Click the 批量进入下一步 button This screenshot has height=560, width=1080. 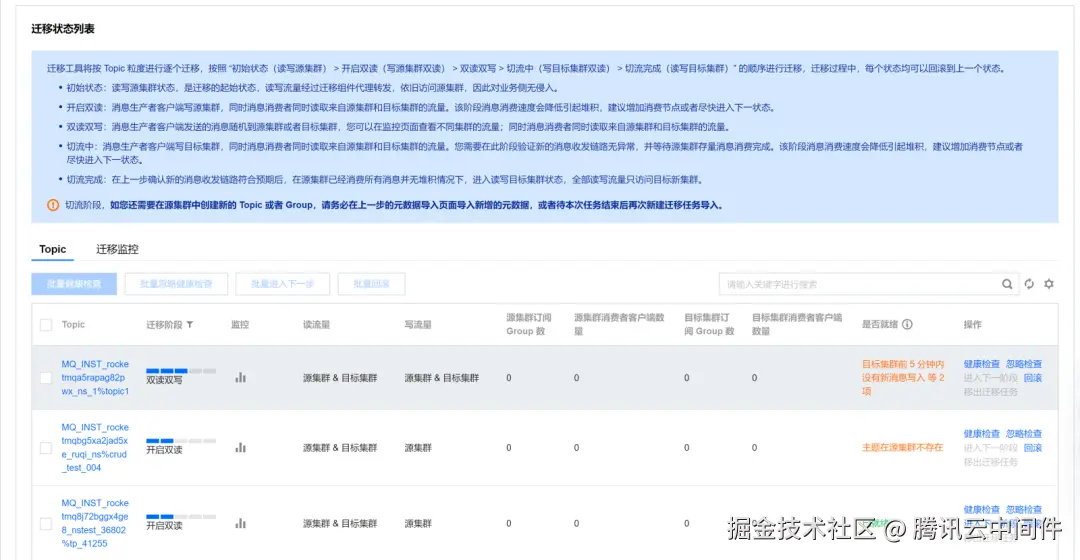282,284
